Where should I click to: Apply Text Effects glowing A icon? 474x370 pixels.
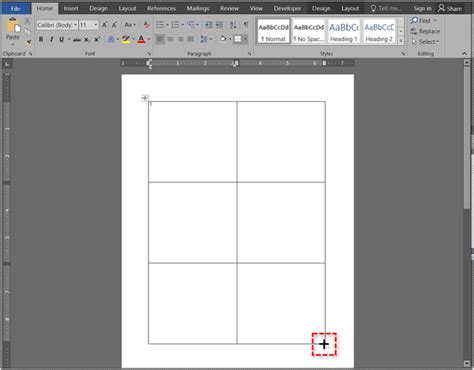tap(111, 40)
